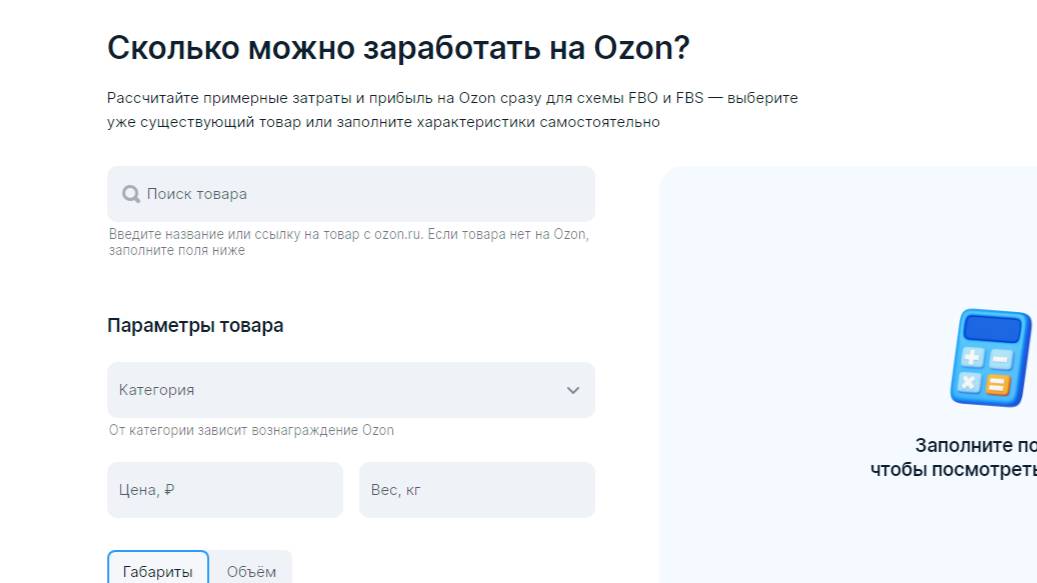
Task: Click the Параметры товара section title
Action: pyautogui.click(x=195, y=326)
